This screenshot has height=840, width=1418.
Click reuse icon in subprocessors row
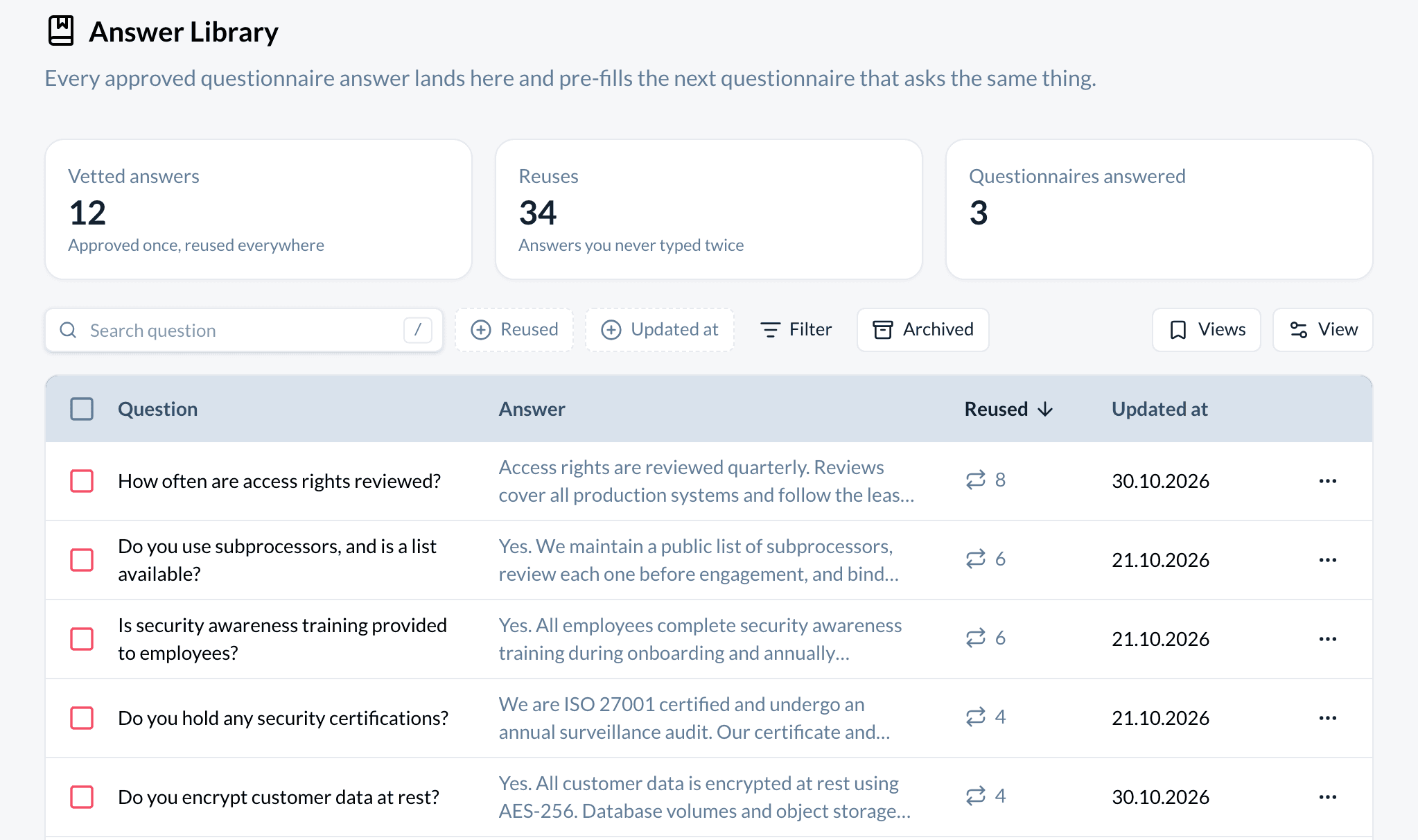tap(976, 559)
